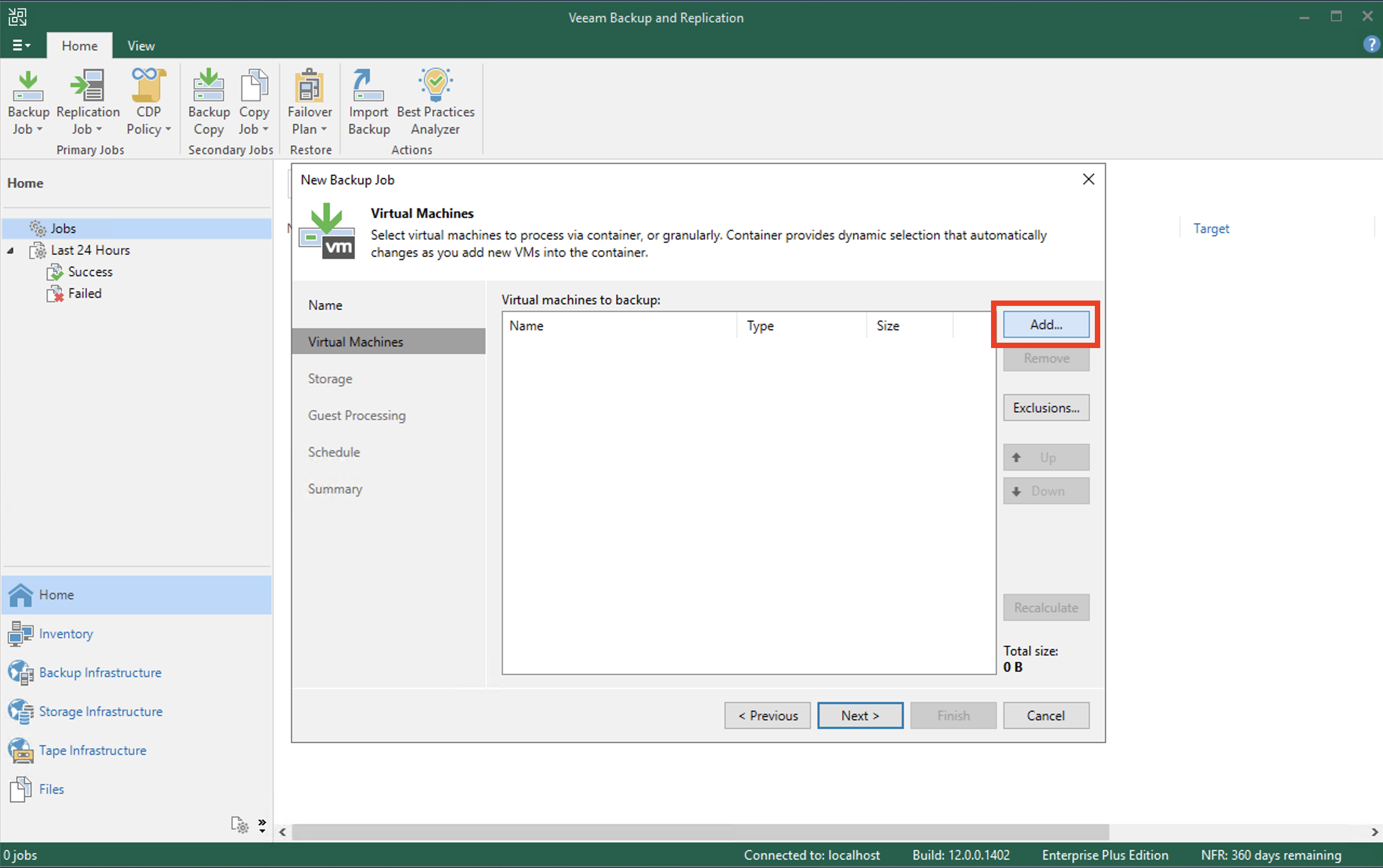This screenshot has height=868, width=1383.
Task: Click the Backup Copy ribbon icon
Action: 208,86
